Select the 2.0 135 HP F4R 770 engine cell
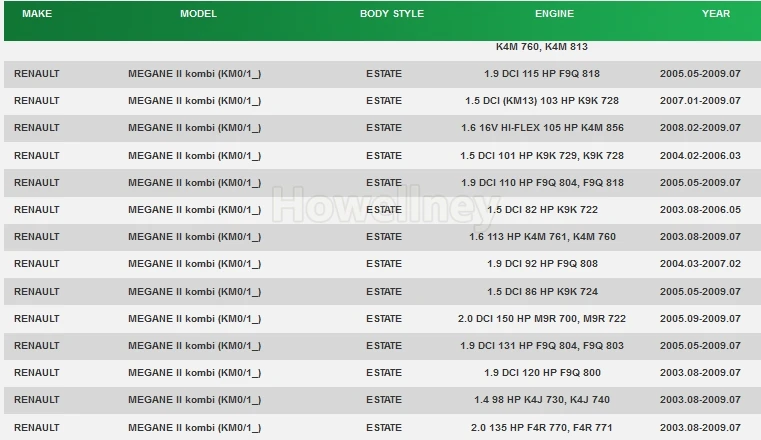This screenshot has height=440, width=761. [x=542, y=428]
